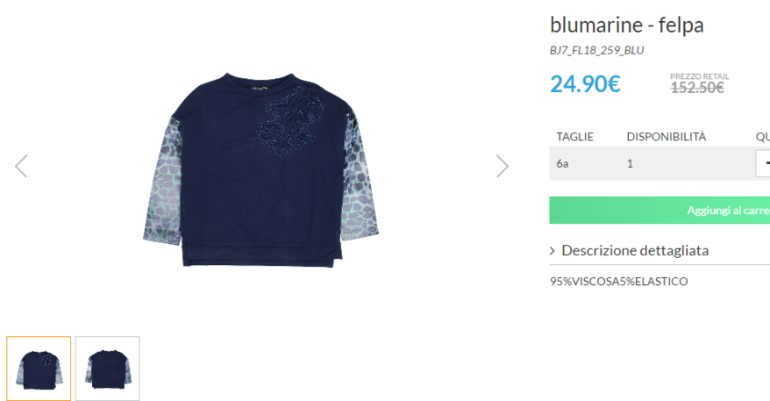Click the blumarine - felpa product title

627,25
